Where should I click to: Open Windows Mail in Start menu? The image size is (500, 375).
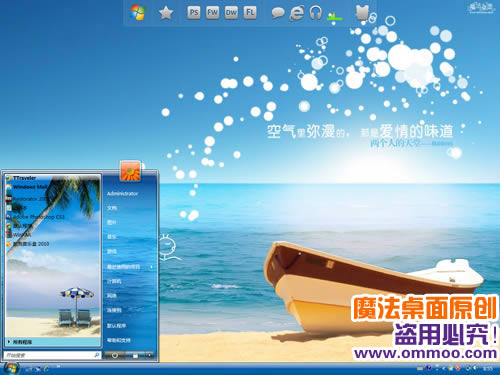click(x=27, y=187)
